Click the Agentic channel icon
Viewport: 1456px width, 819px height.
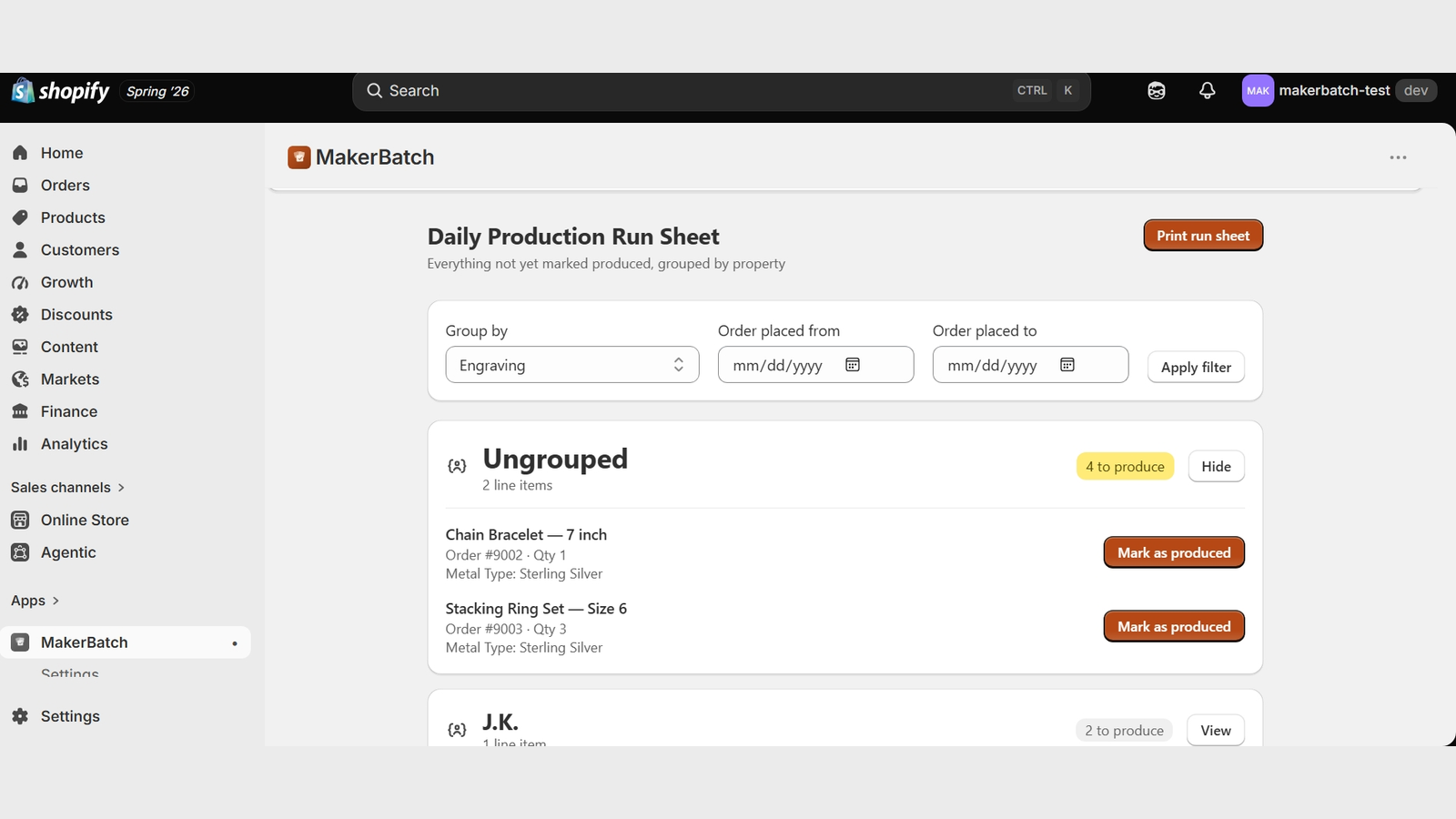pyautogui.click(x=20, y=552)
